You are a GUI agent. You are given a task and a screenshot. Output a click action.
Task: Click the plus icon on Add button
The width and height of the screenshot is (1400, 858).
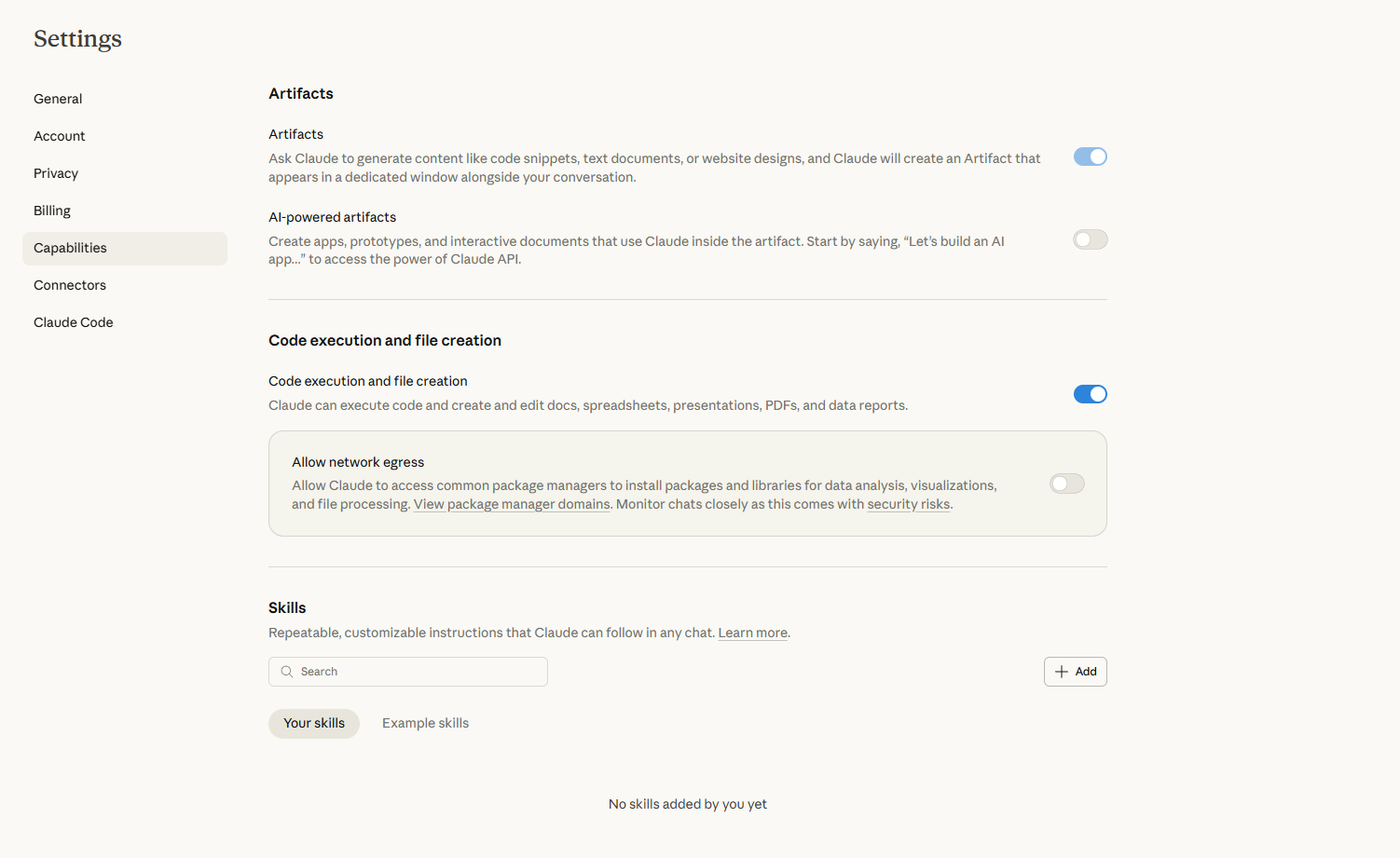(x=1062, y=672)
